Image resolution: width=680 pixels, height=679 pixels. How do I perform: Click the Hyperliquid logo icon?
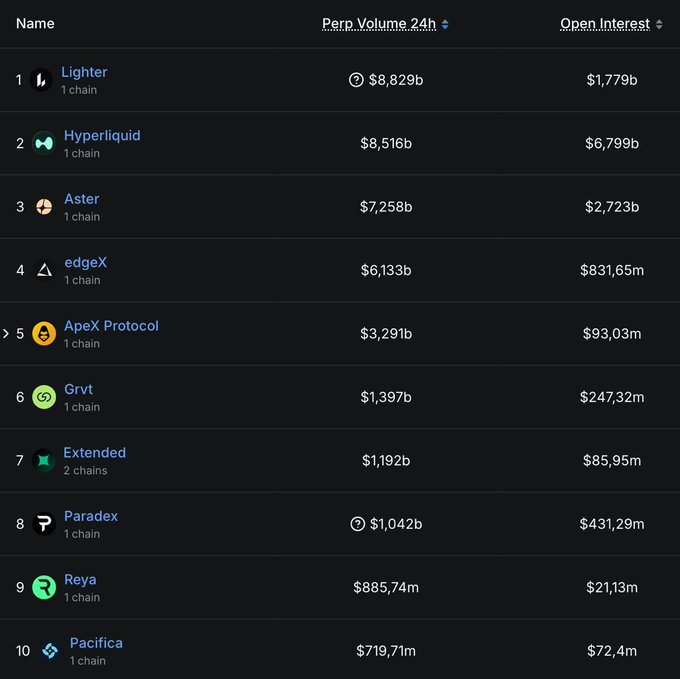click(x=43, y=143)
